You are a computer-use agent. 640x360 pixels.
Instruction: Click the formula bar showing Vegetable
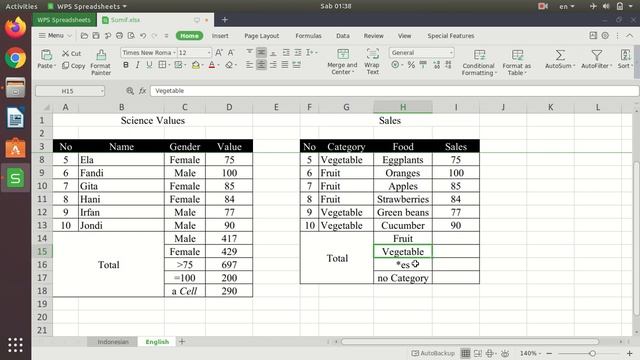[394, 91]
